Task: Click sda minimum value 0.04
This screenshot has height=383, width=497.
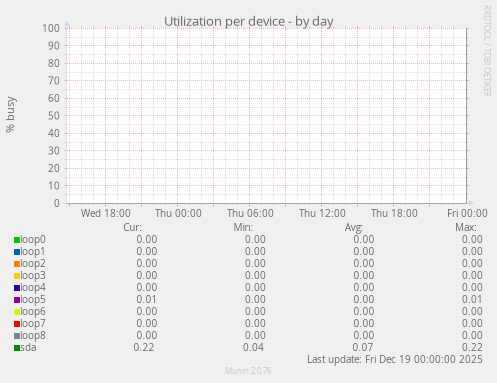Action: [253, 348]
